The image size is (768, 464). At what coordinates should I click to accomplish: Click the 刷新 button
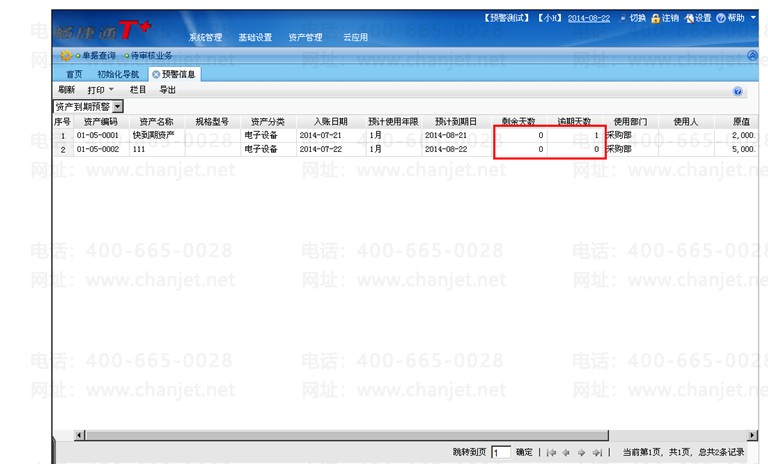[66, 90]
